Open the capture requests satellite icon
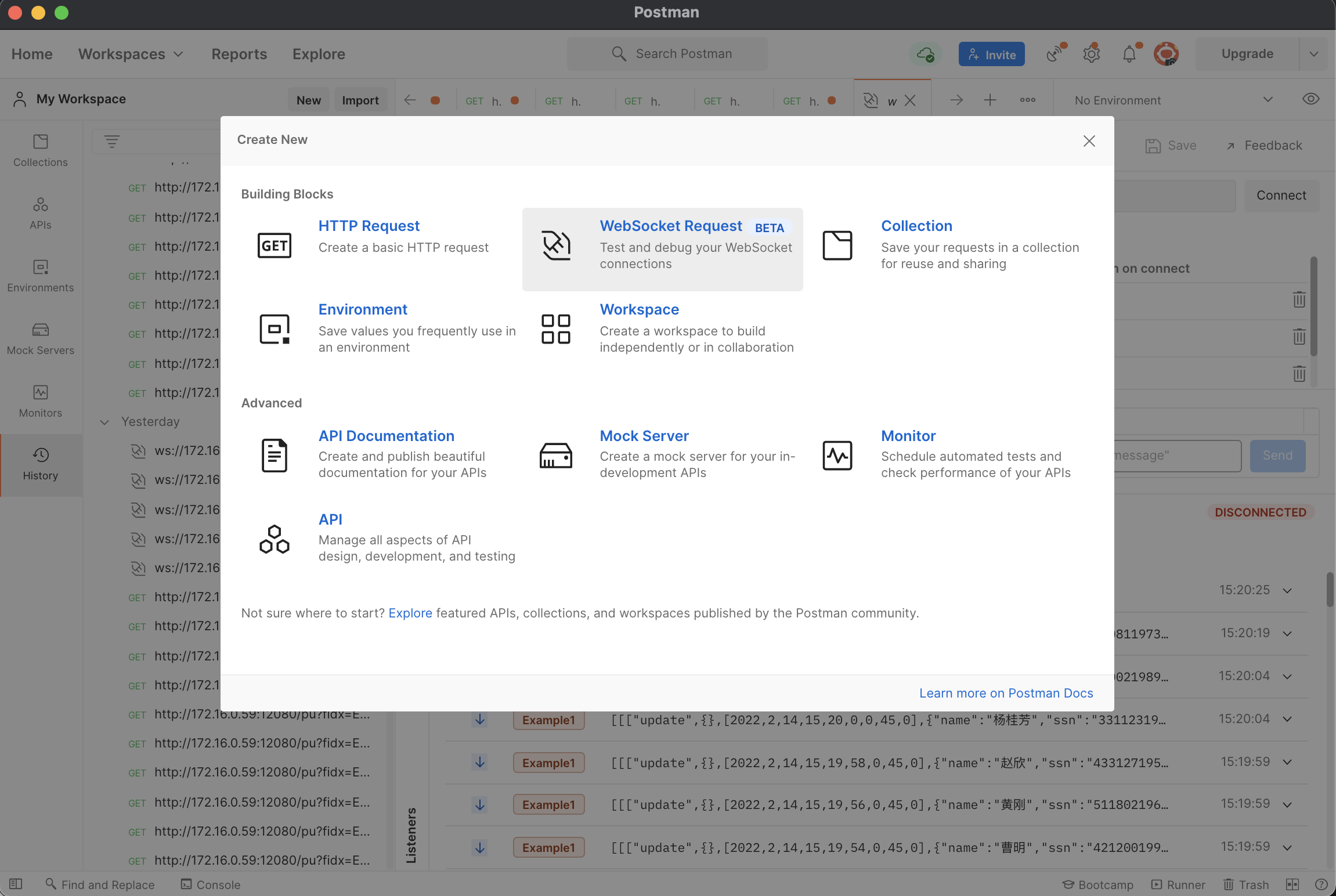This screenshot has width=1336, height=896. (x=1055, y=54)
